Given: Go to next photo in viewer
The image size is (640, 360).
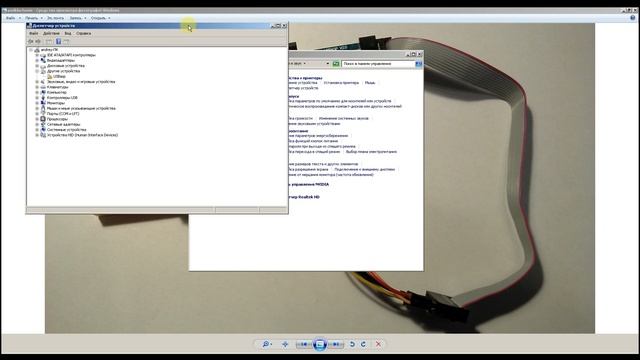Looking at the screenshot, I should click(x=336, y=344).
